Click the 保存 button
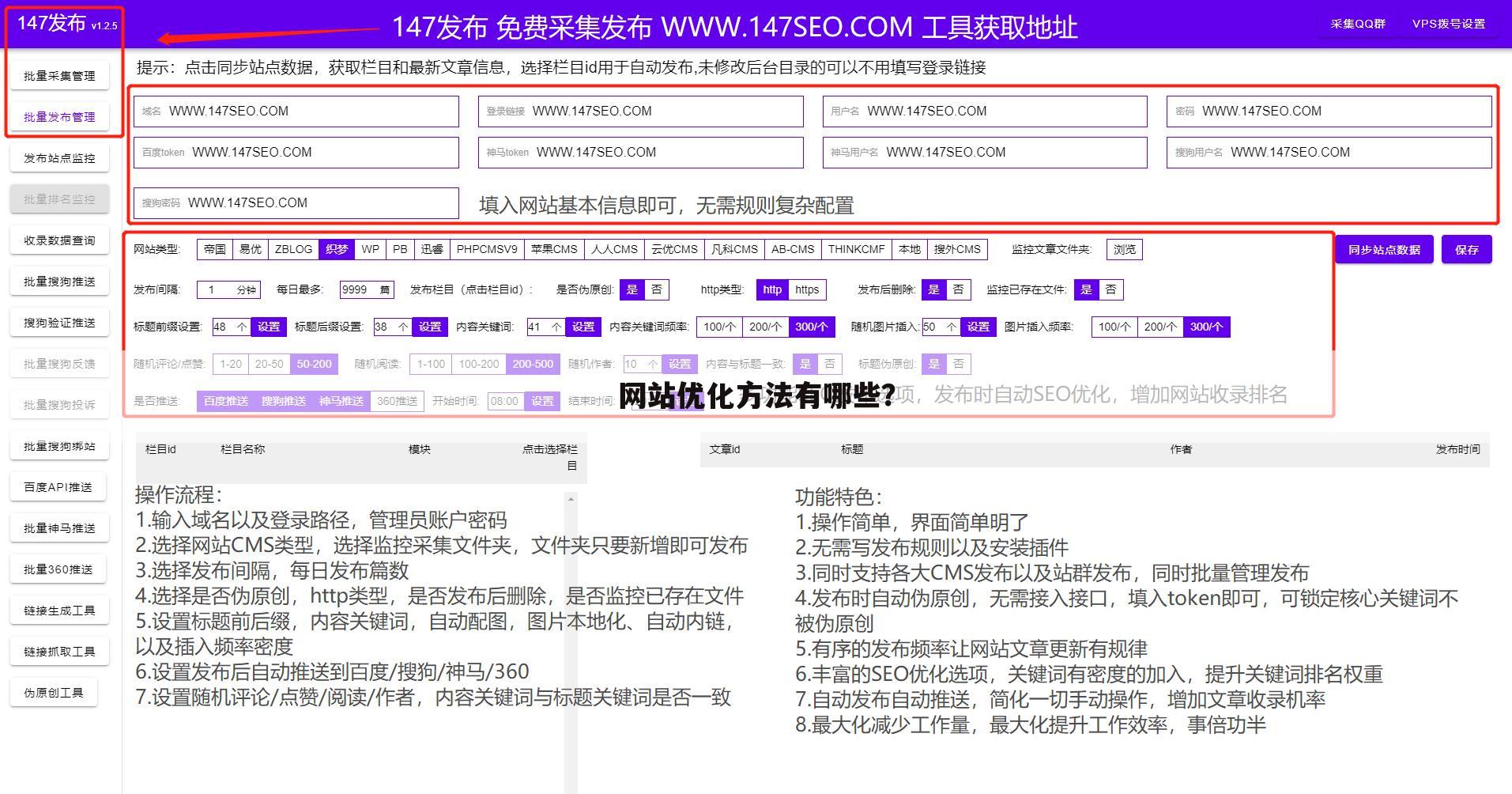1512x794 pixels. [1466, 249]
